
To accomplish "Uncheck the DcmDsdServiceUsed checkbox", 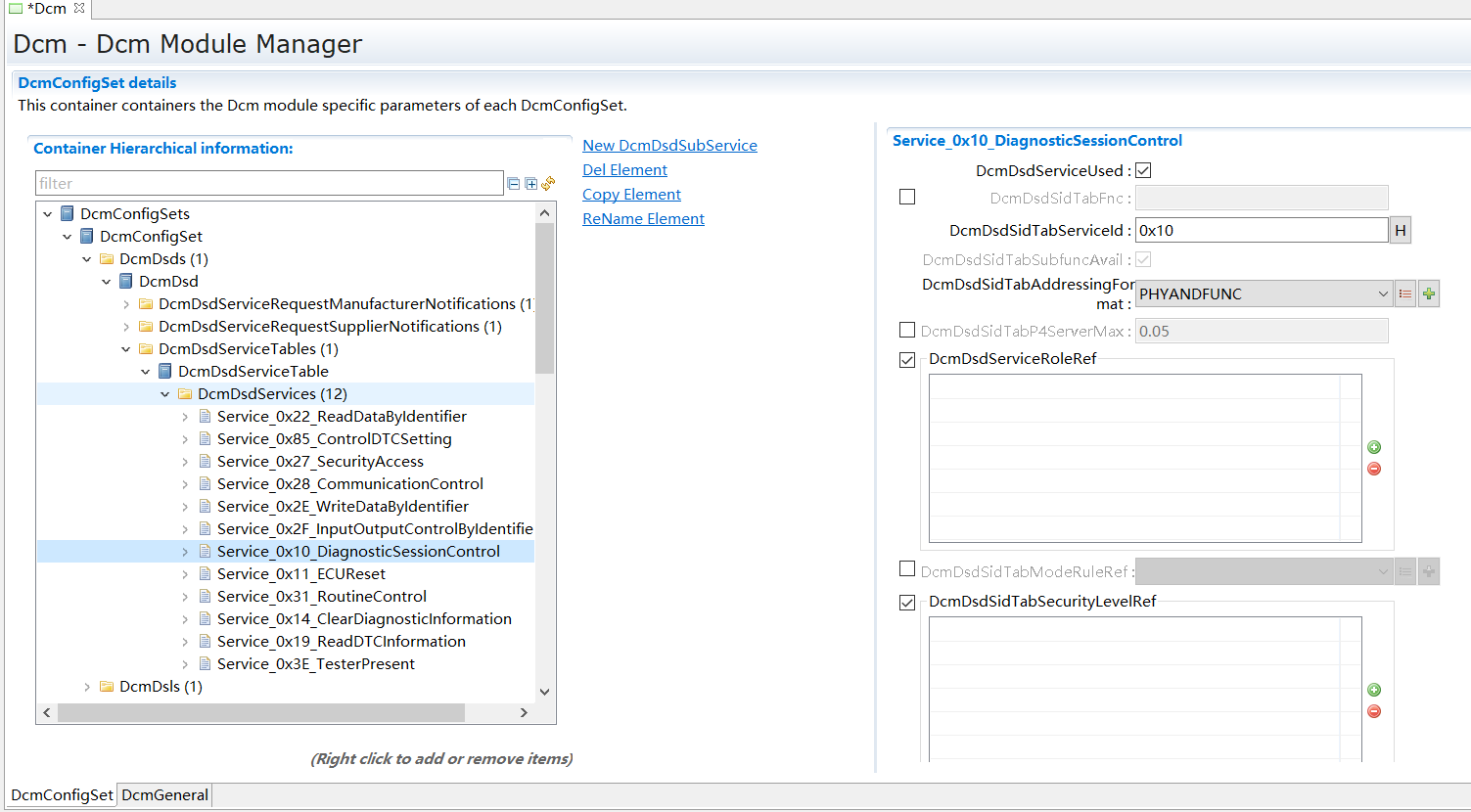I will pyautogui.click(x=1143, y=170).
